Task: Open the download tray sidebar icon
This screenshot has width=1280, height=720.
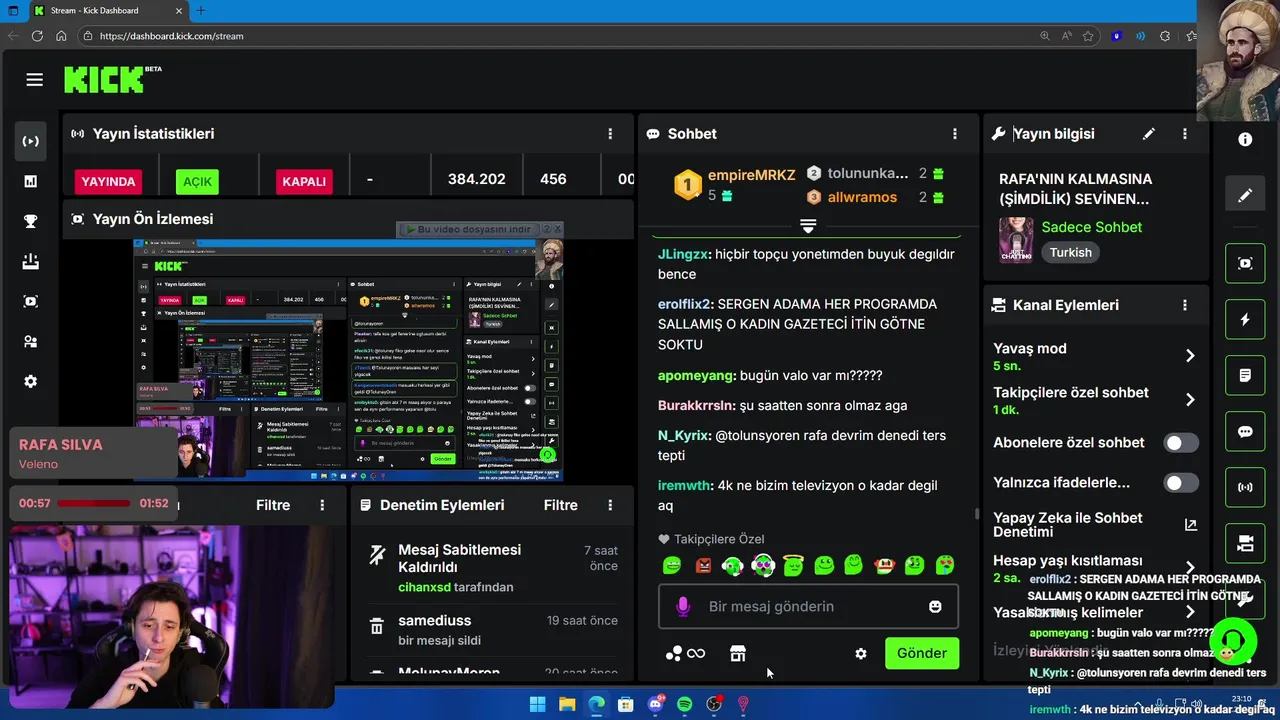Action: [x=31, y=261]
